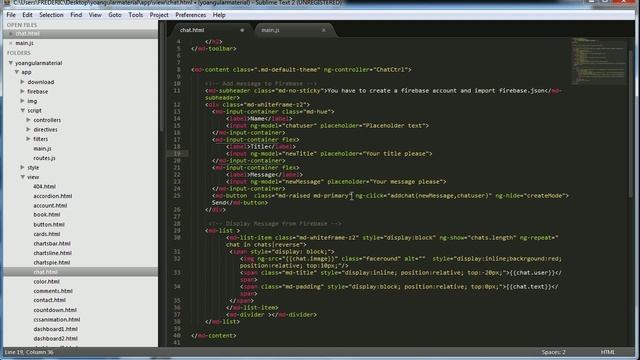The height and width of the screenshot is (360, 640).
Task: Open chartsline.html in sidebar
Action: [52, 253]
